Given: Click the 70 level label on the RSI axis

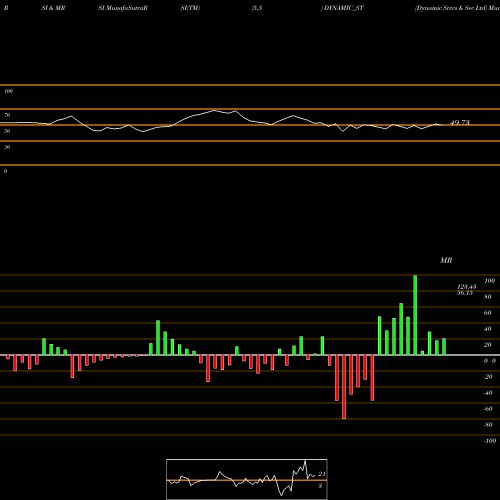Looking at the screenshot, I should (x=7, y=115).
